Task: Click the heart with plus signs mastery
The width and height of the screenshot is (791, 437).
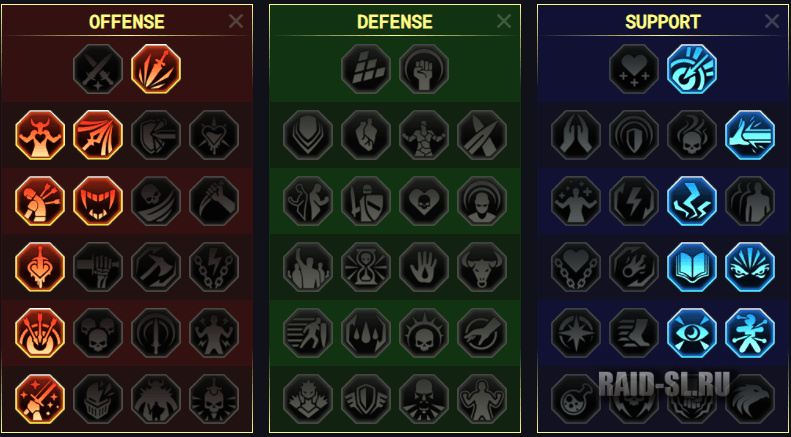Action: point(634,69)
